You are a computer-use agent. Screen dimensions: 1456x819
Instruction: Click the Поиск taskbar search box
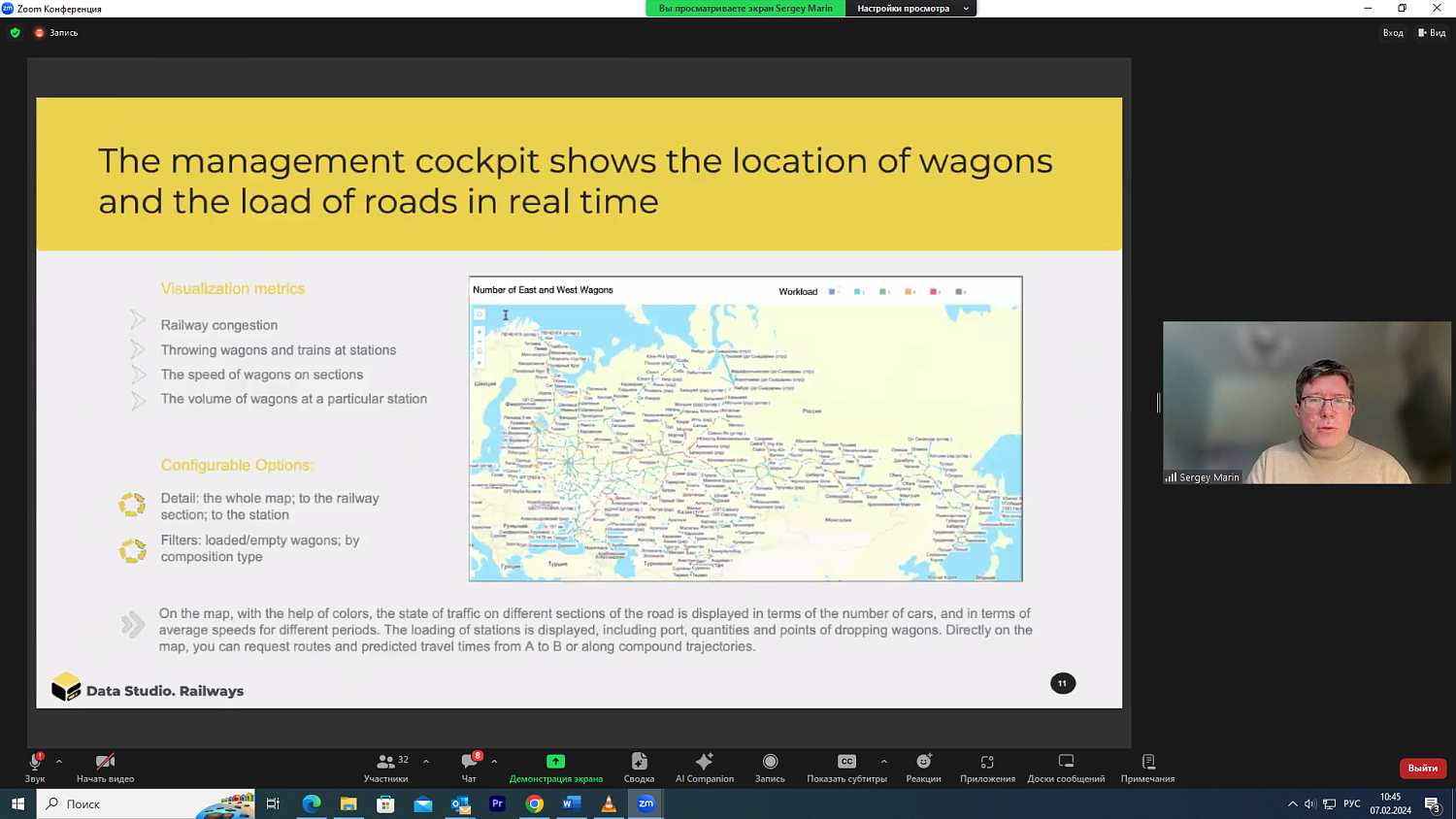point(146,803)
